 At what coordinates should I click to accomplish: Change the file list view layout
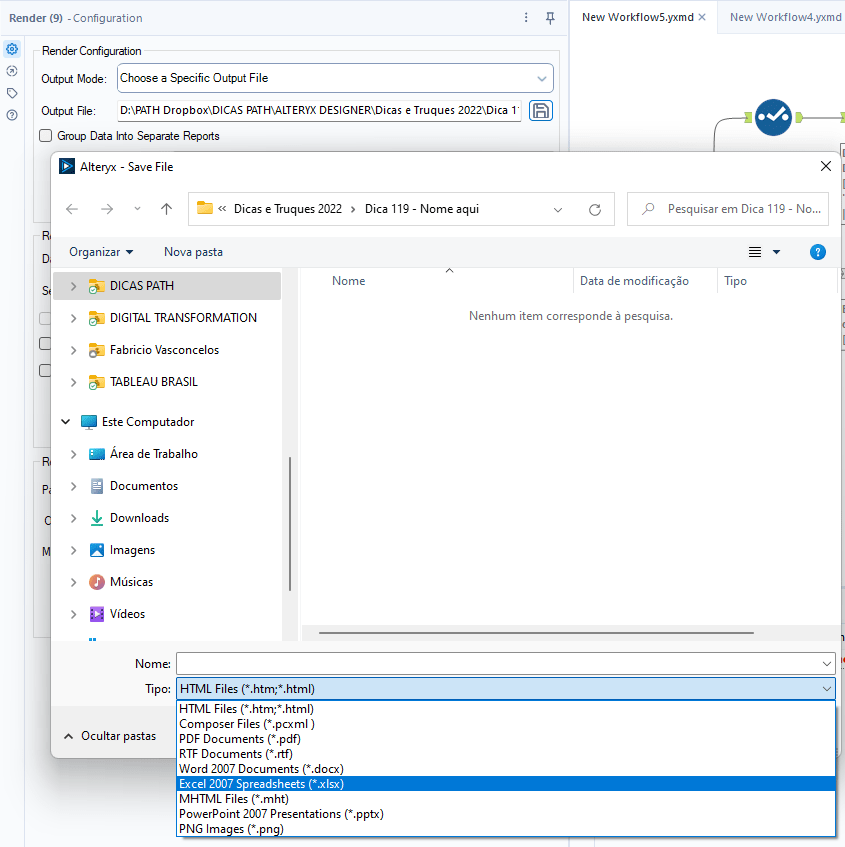point(755,252)
